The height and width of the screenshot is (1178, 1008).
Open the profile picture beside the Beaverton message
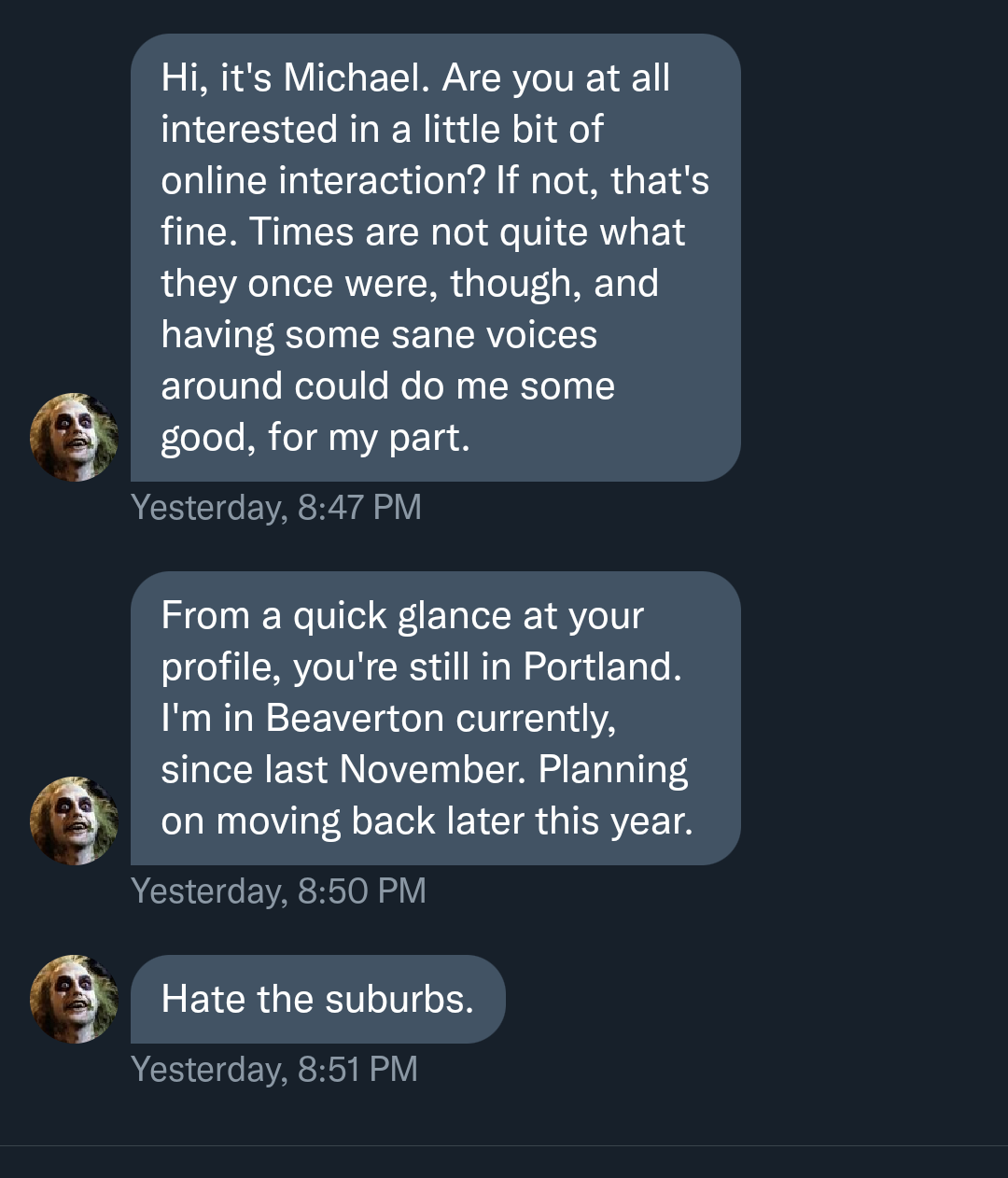click(75, 820)
